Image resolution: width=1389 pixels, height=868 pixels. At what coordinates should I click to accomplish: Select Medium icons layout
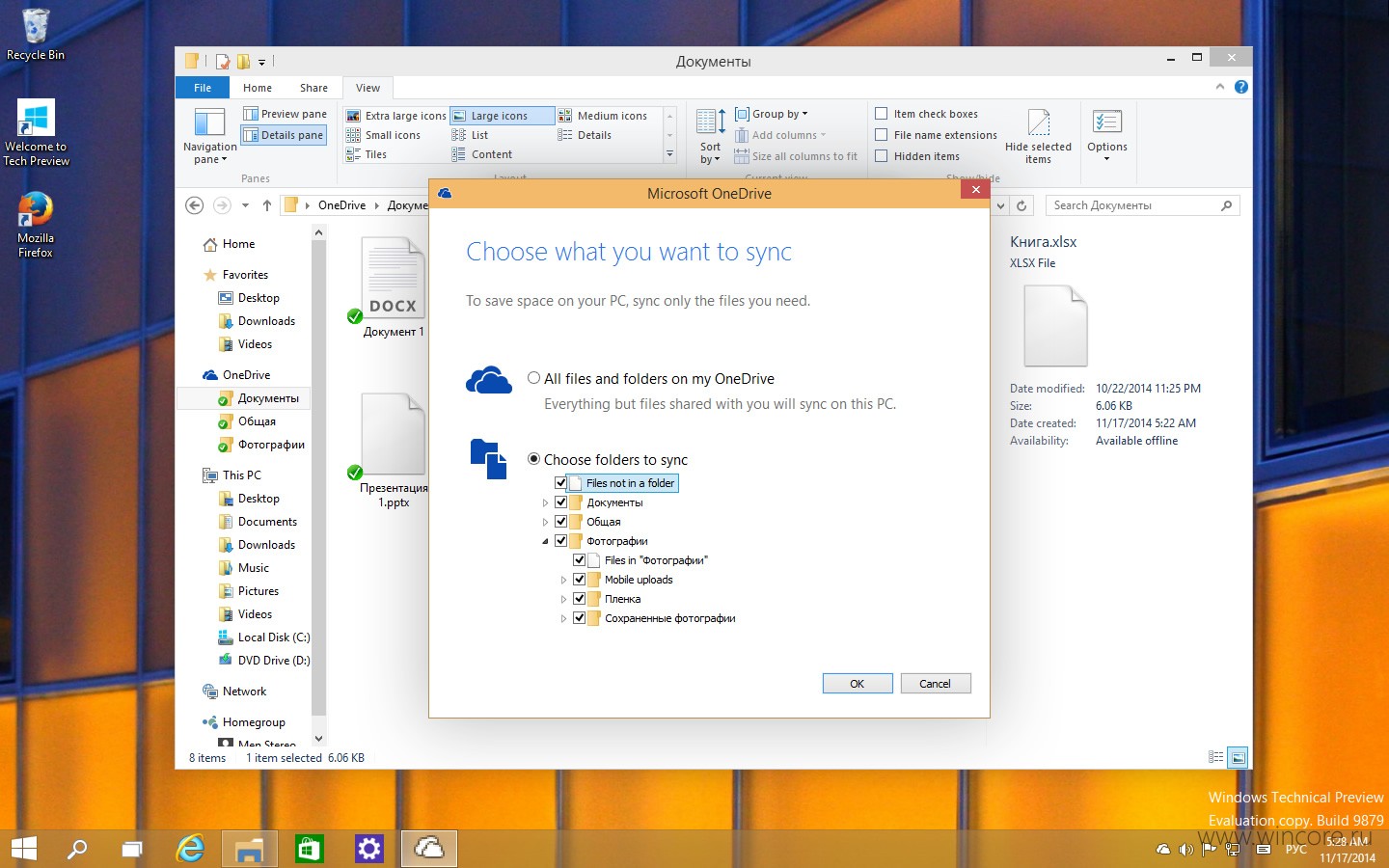[603, 116]
